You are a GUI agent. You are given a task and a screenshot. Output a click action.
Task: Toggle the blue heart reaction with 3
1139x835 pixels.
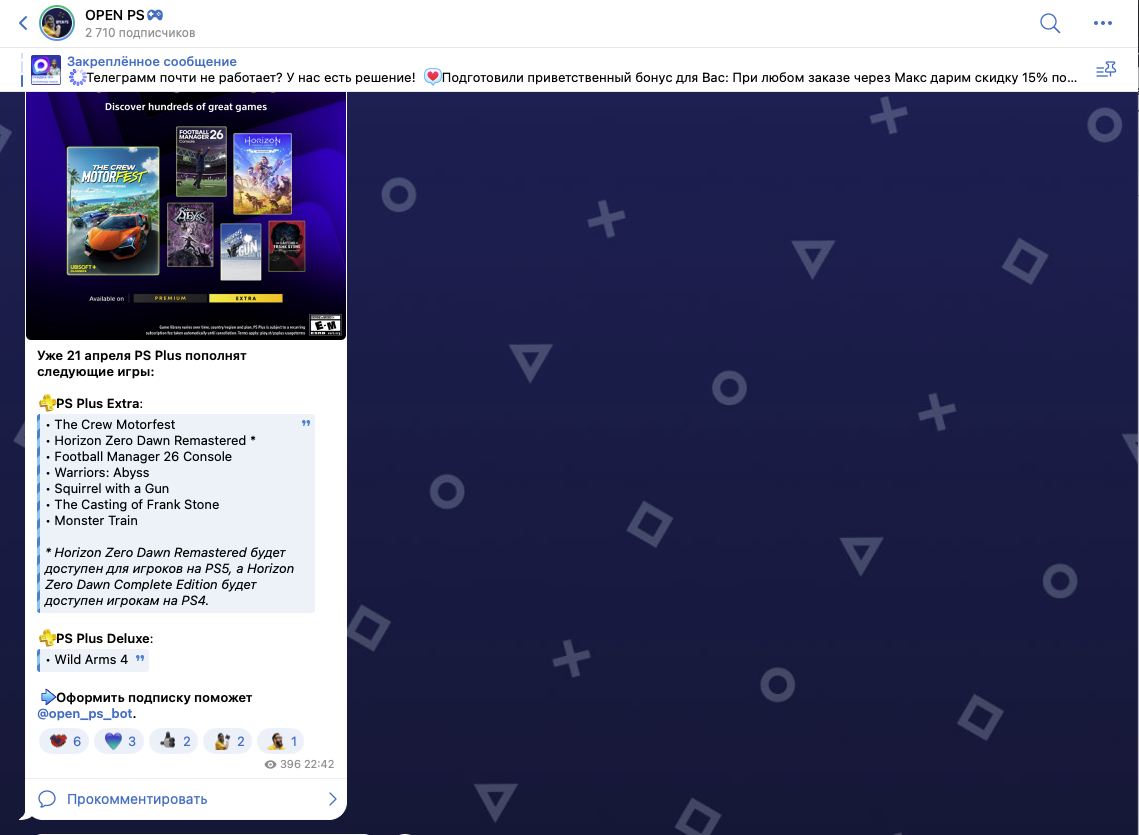tap(120, 741)
